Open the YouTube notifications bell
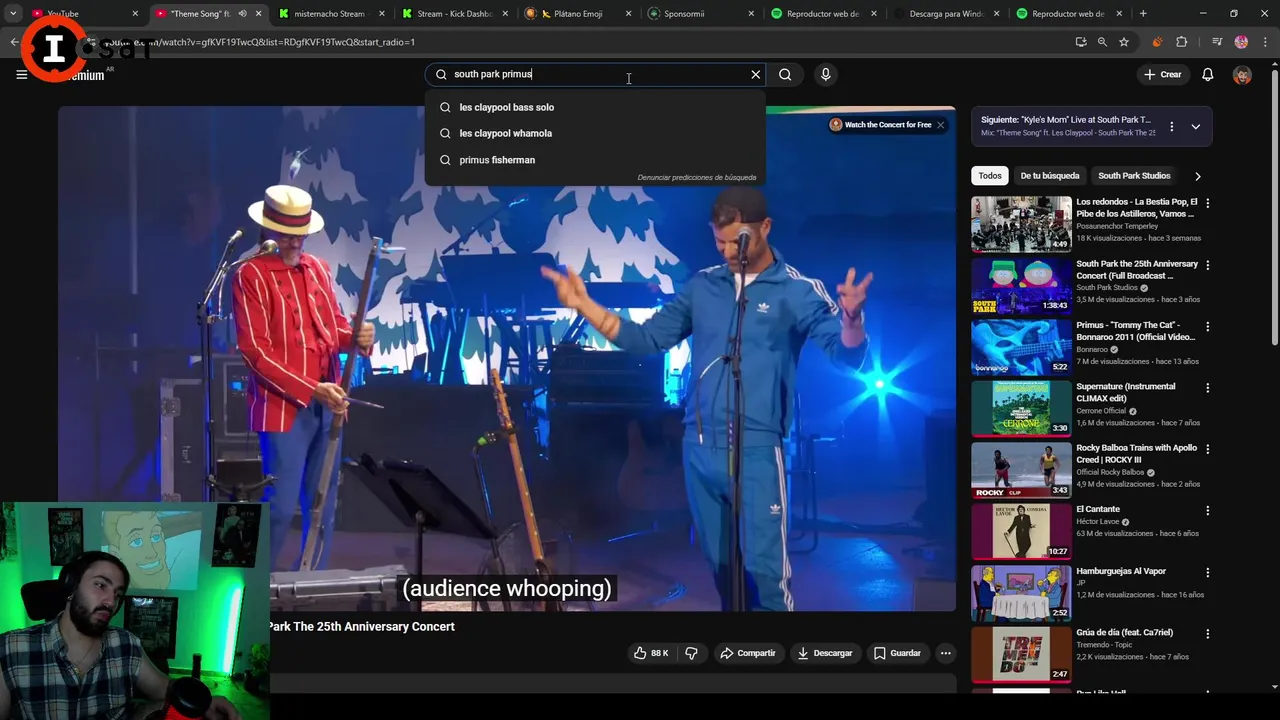The image size is (1280, 720). pos(1207,75)
